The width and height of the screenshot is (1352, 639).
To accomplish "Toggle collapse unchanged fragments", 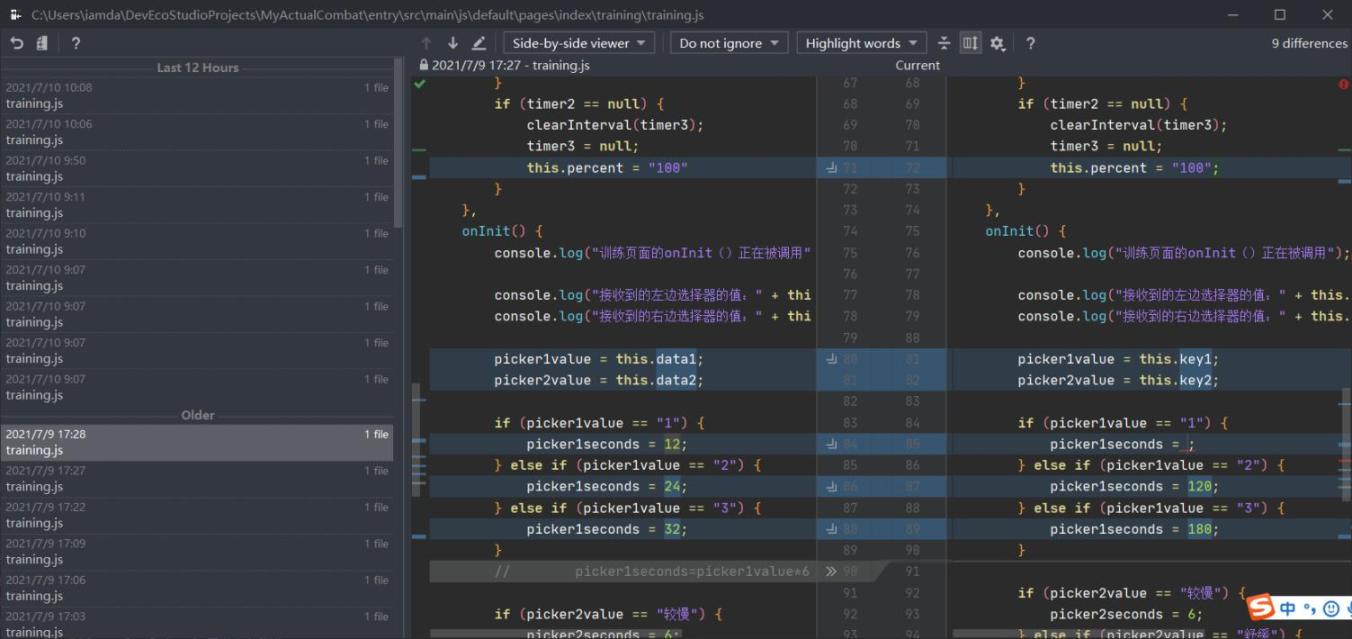I will (x=943, y=43).
